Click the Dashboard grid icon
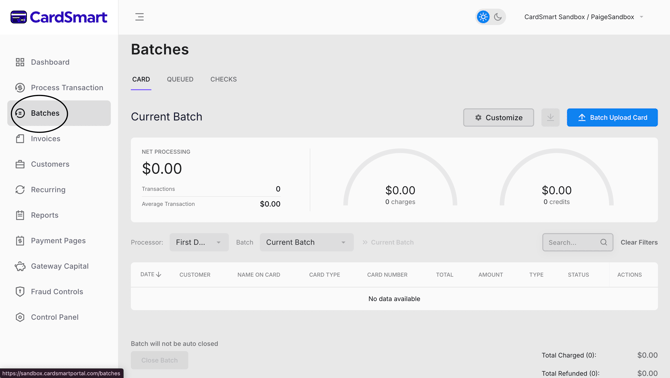 [20, 62]
